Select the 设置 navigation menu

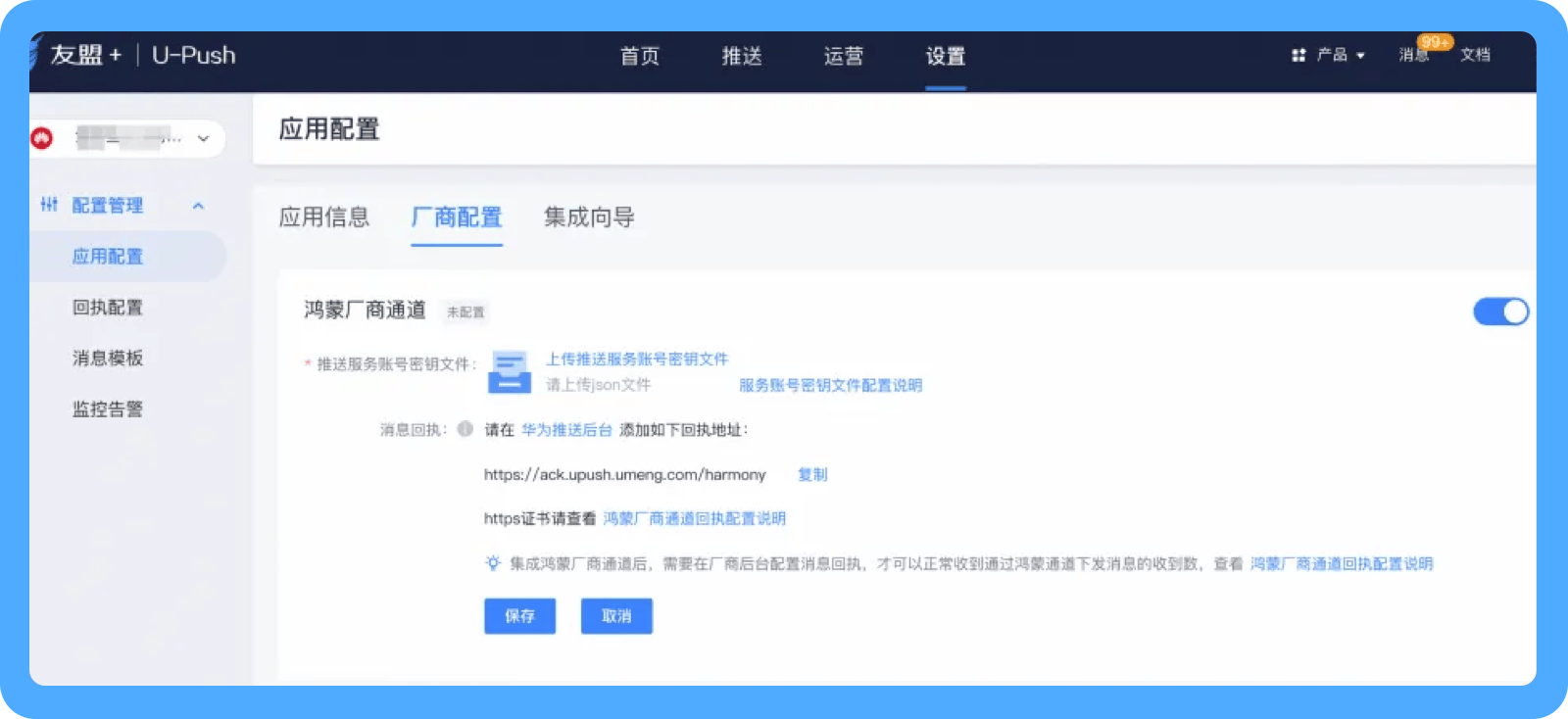click(946, 56)
